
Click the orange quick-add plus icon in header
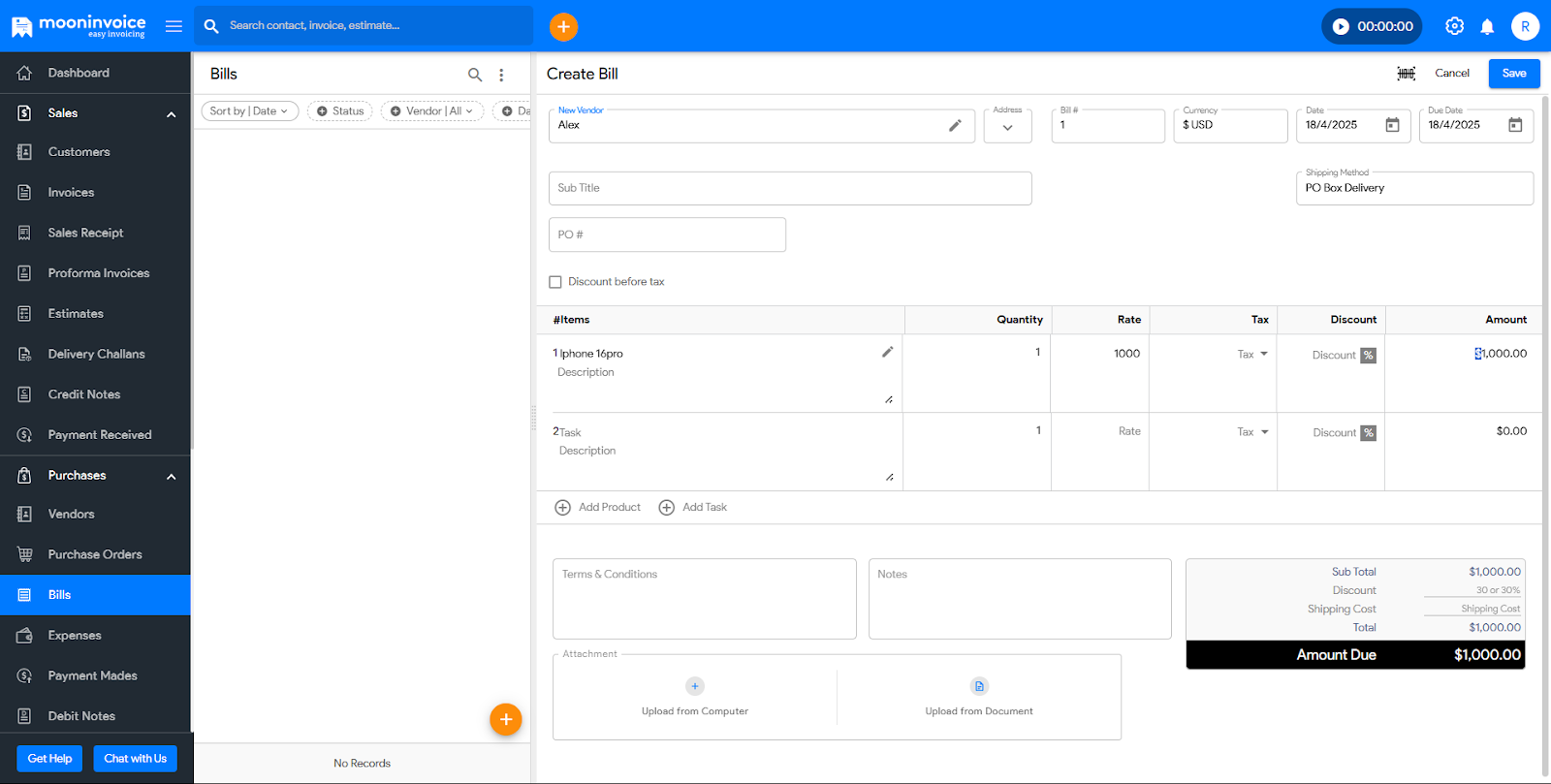[563, 26]
